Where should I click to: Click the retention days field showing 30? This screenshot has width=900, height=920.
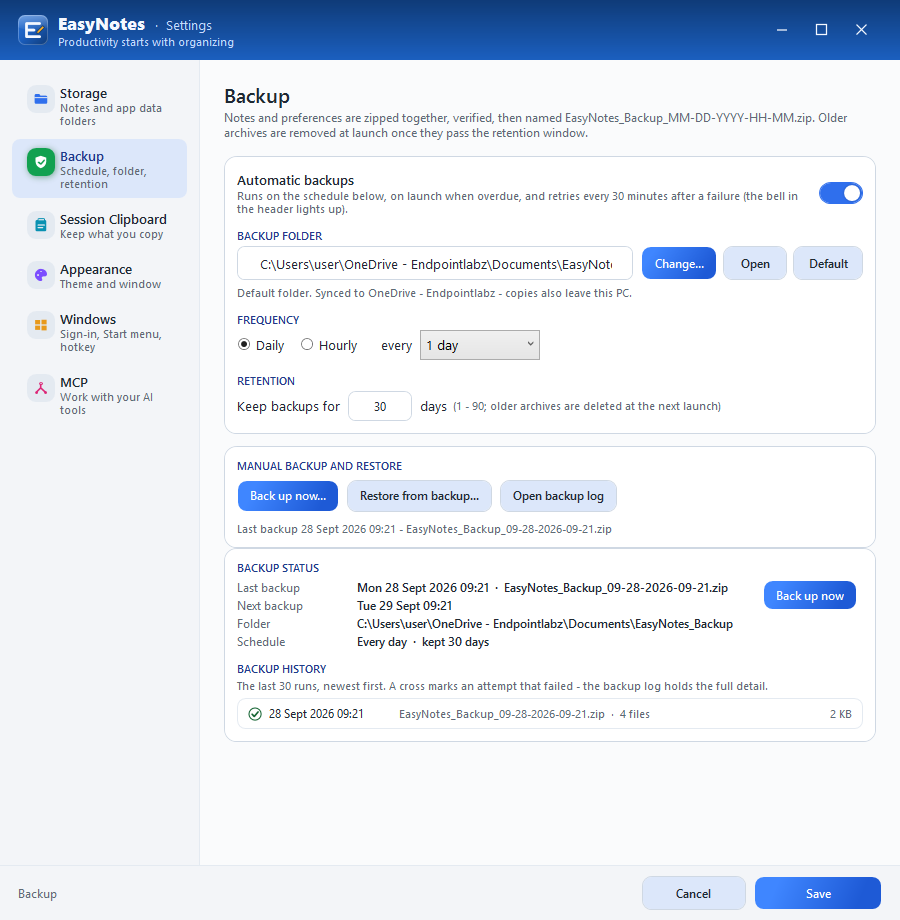(380, 406)
